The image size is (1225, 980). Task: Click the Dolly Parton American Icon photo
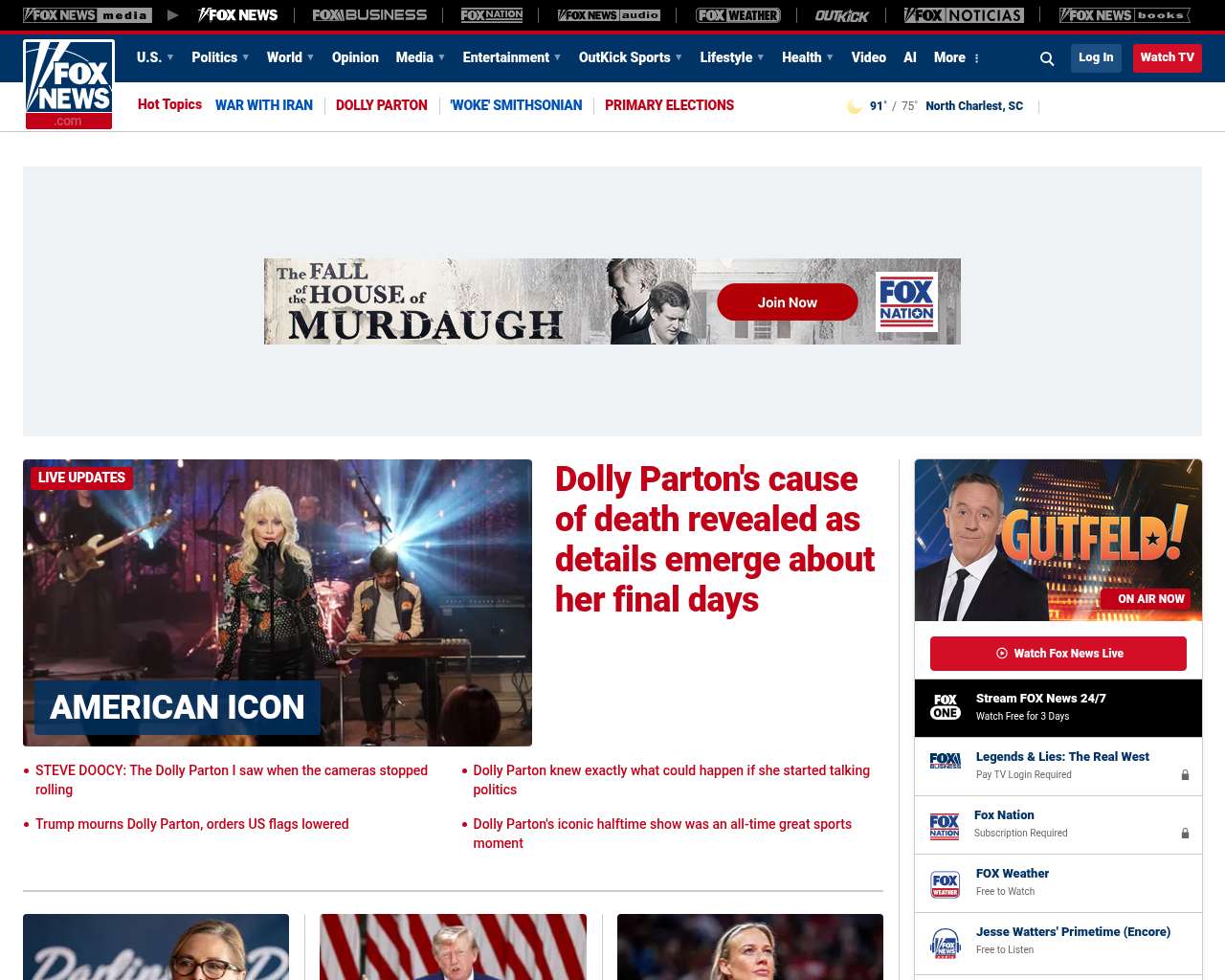coord(278,603)
